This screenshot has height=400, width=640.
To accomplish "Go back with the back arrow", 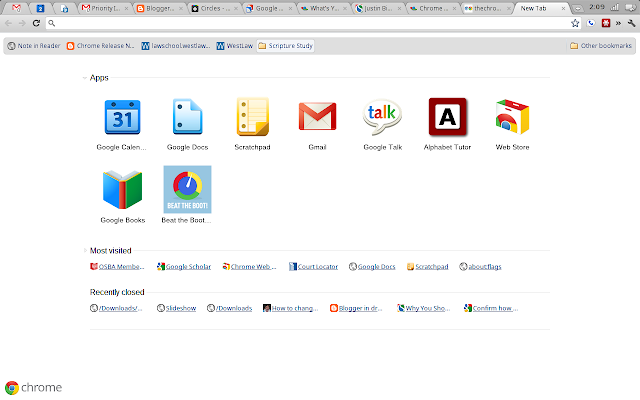I will (x=9, y=23).
